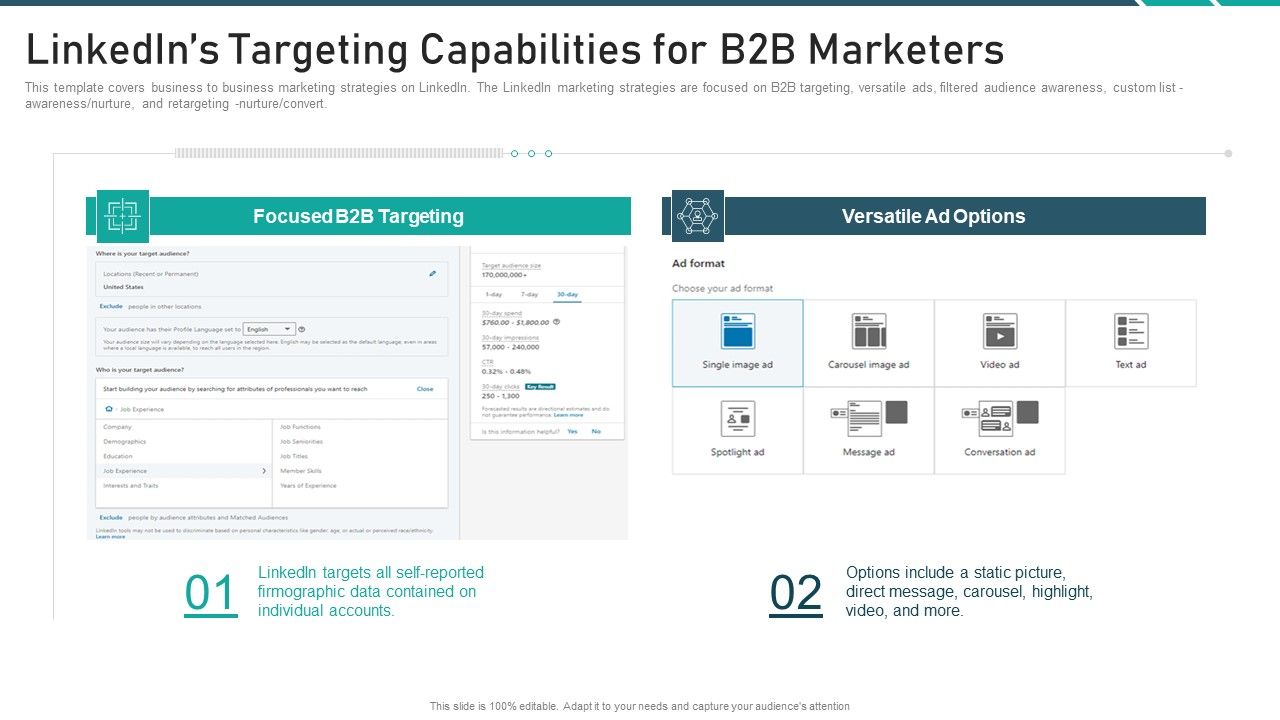Image resolution: width=1280 pixels, height=720 pixels.
Task: Click the 57,000 - 240,000 impressions value
Action: tap(510, 346)
